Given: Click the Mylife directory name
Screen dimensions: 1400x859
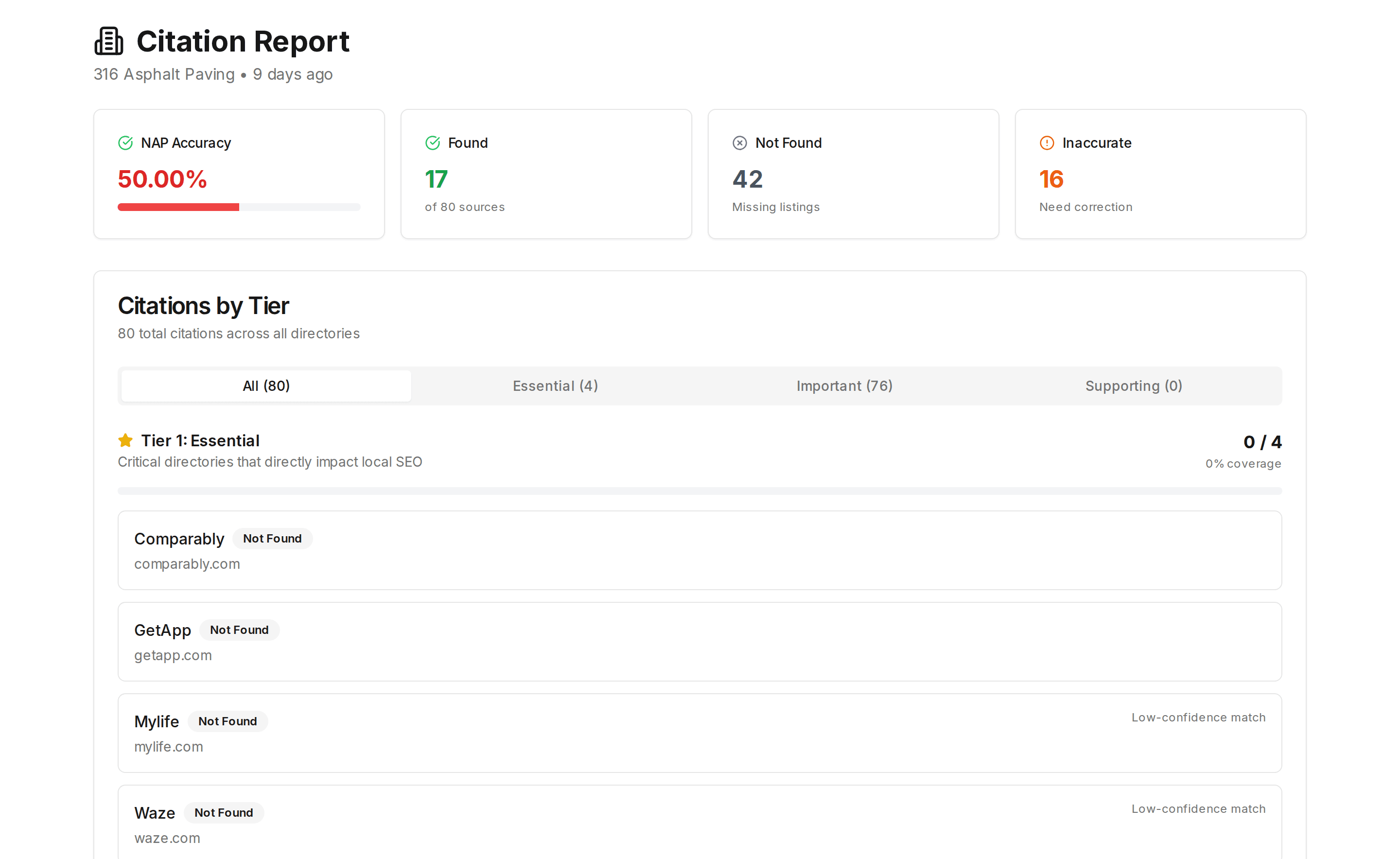Looking at the screenshot, I should [x=156, y=721].
